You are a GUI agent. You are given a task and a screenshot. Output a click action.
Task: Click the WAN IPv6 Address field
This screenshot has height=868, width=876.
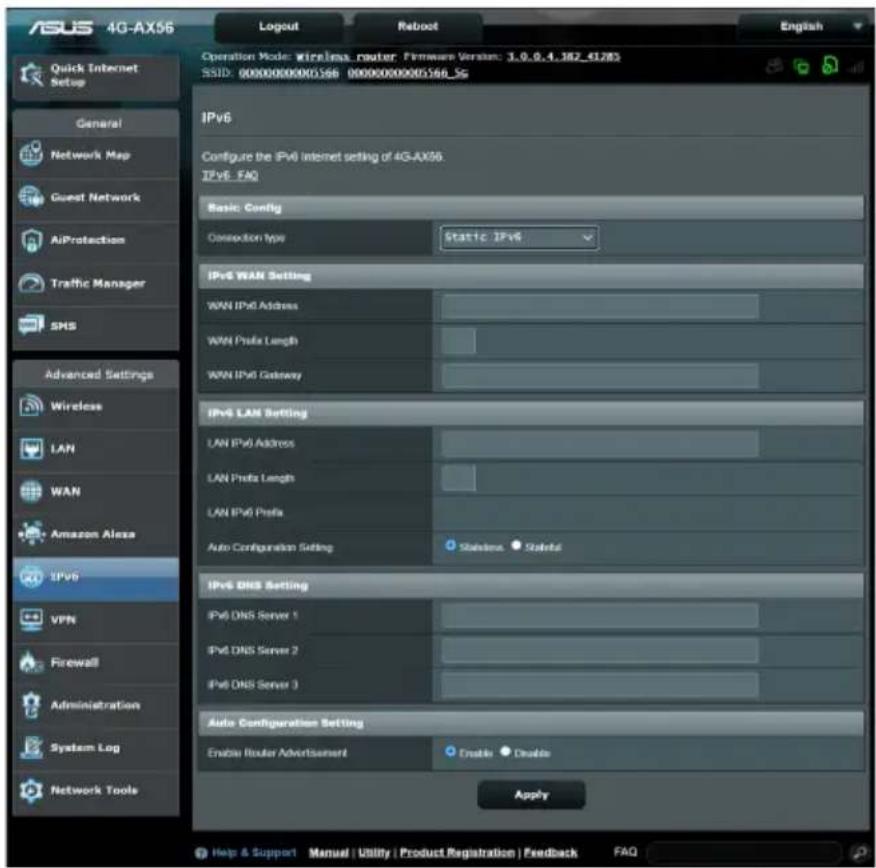point(600,306)
